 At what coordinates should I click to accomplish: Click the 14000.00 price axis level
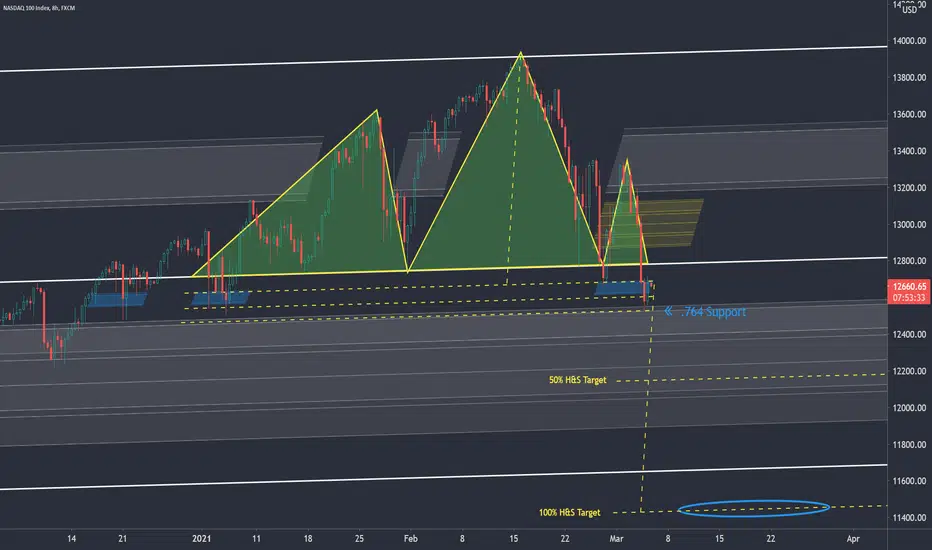tap(909, 41)
